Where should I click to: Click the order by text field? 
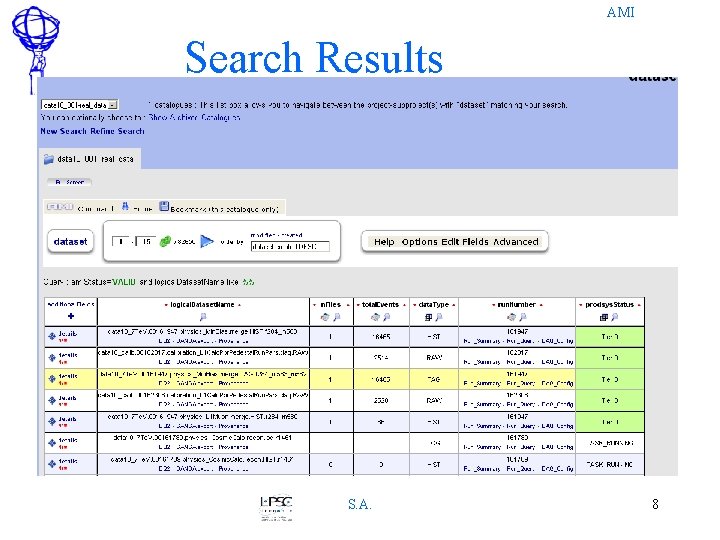click(290, 247)
